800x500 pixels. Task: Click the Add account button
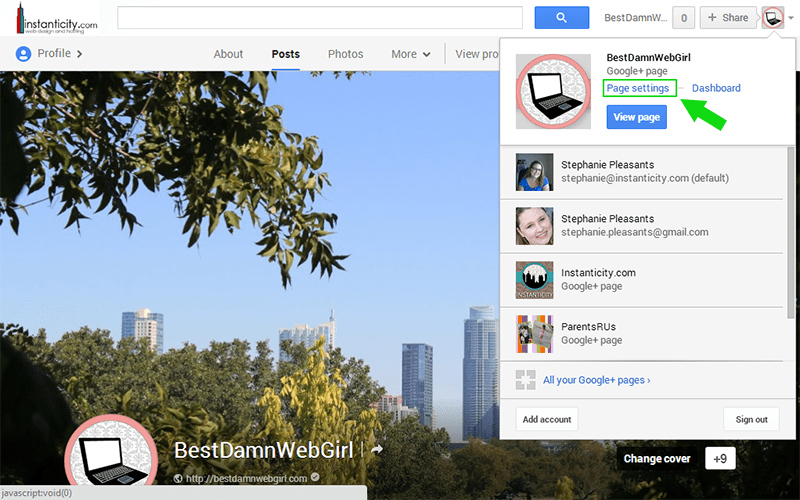[547, 419]
